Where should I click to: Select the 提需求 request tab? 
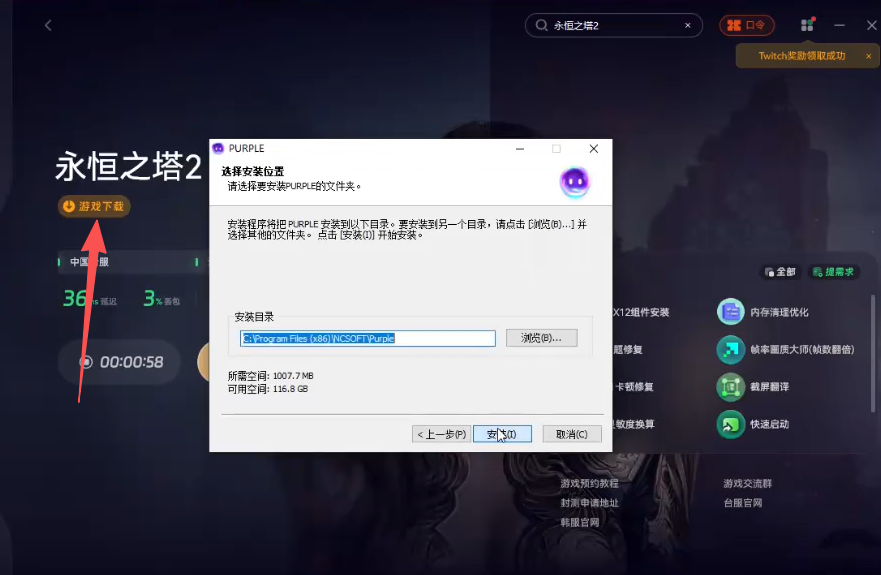(834, 272)
